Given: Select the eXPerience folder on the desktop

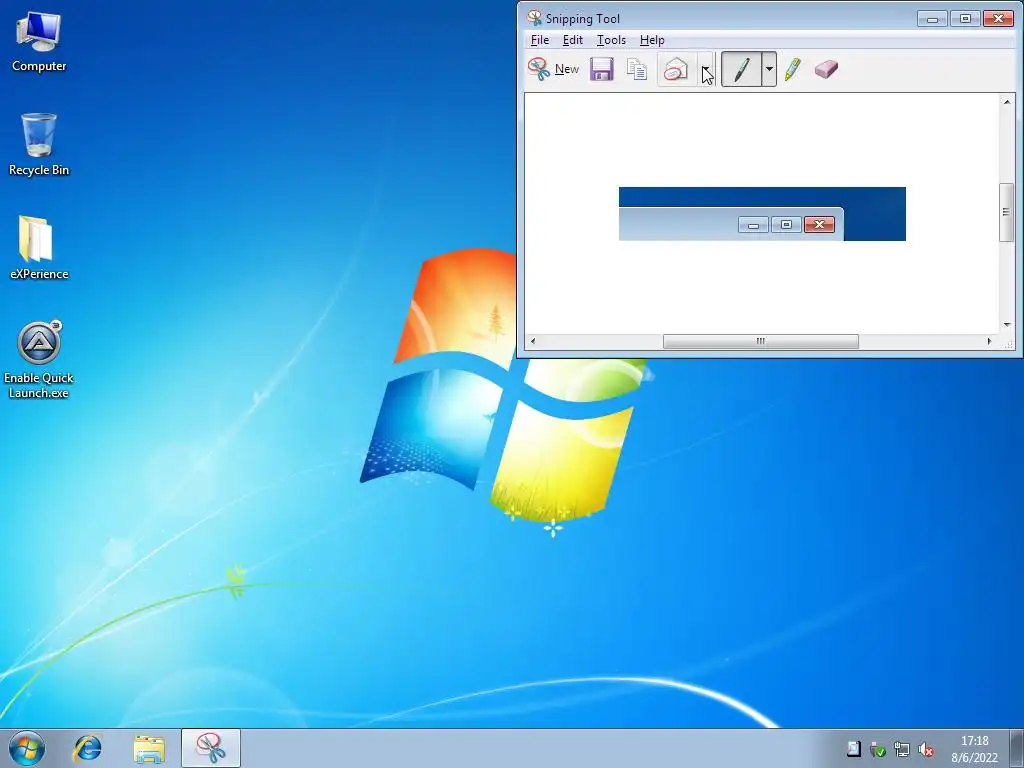Looking at the screenshot, I should tap(39, 248).
